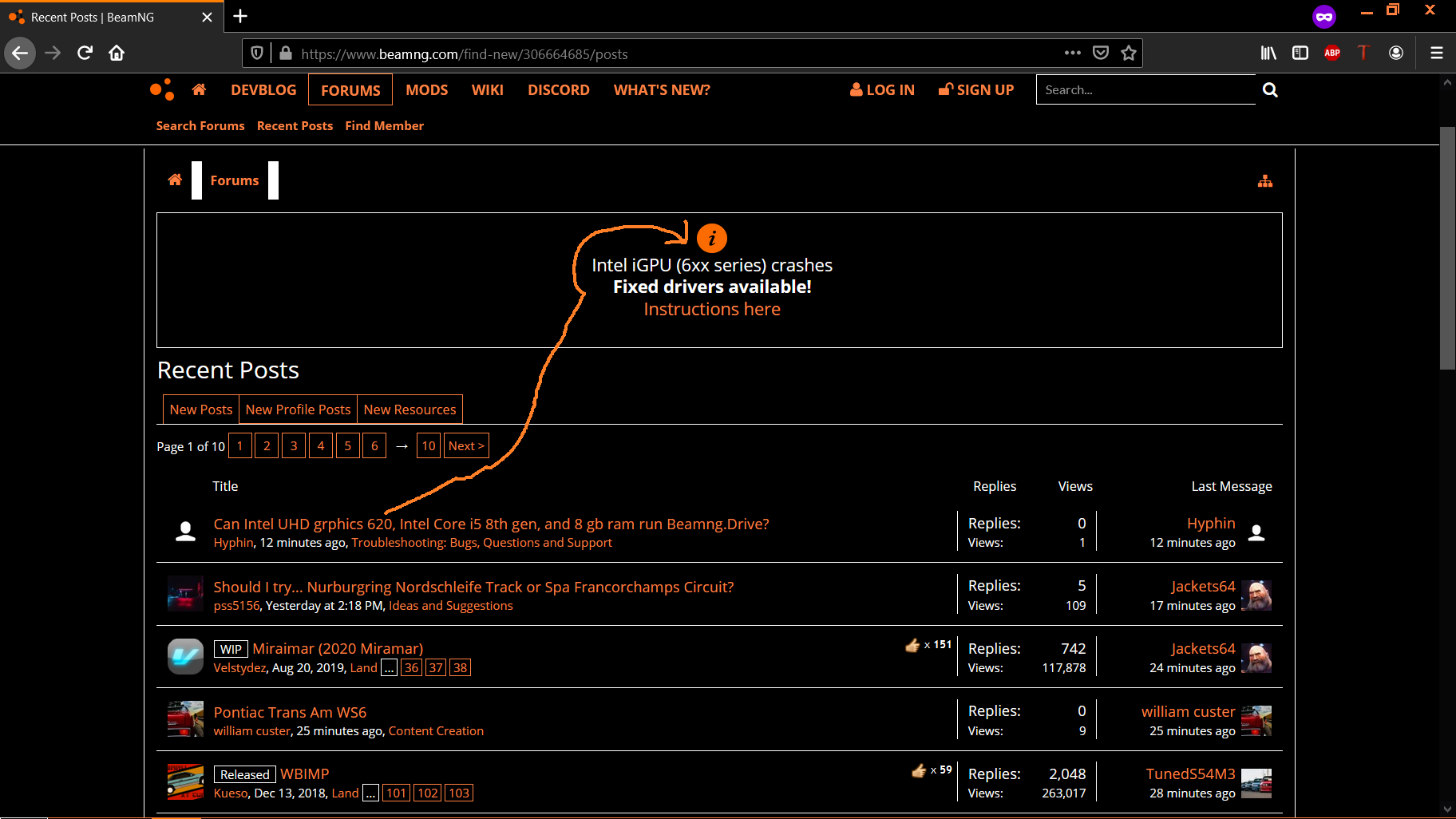Click the page vertical scrollbar thumb
The width and height of the screenshot is (1456, 819).
click(x=1447, y=247)
